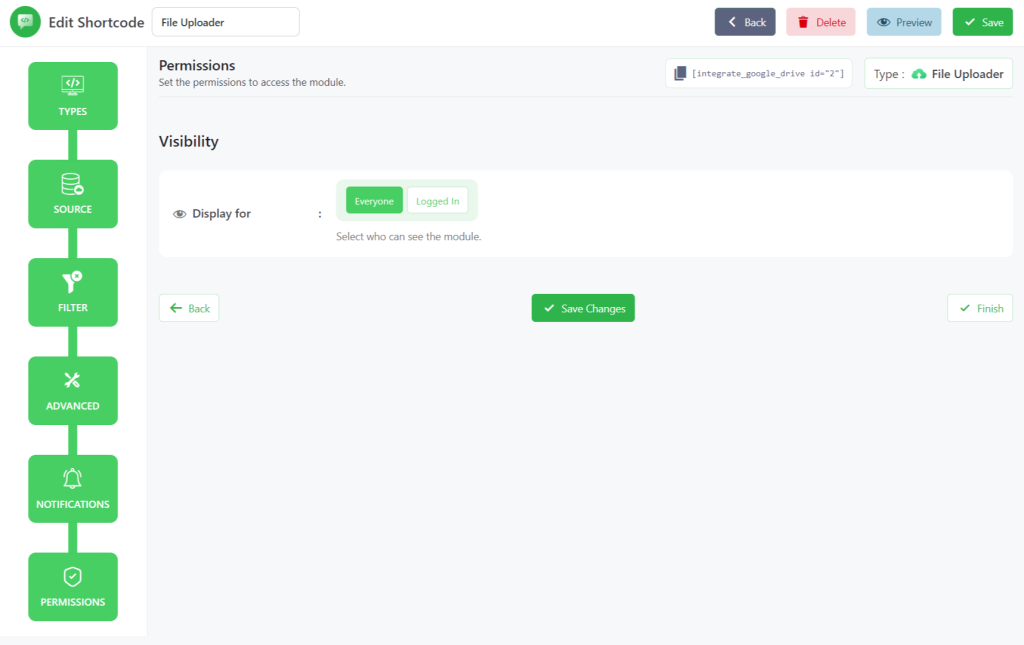Select Everyone visibility option
1024x645 pixels.
(374, 201)
